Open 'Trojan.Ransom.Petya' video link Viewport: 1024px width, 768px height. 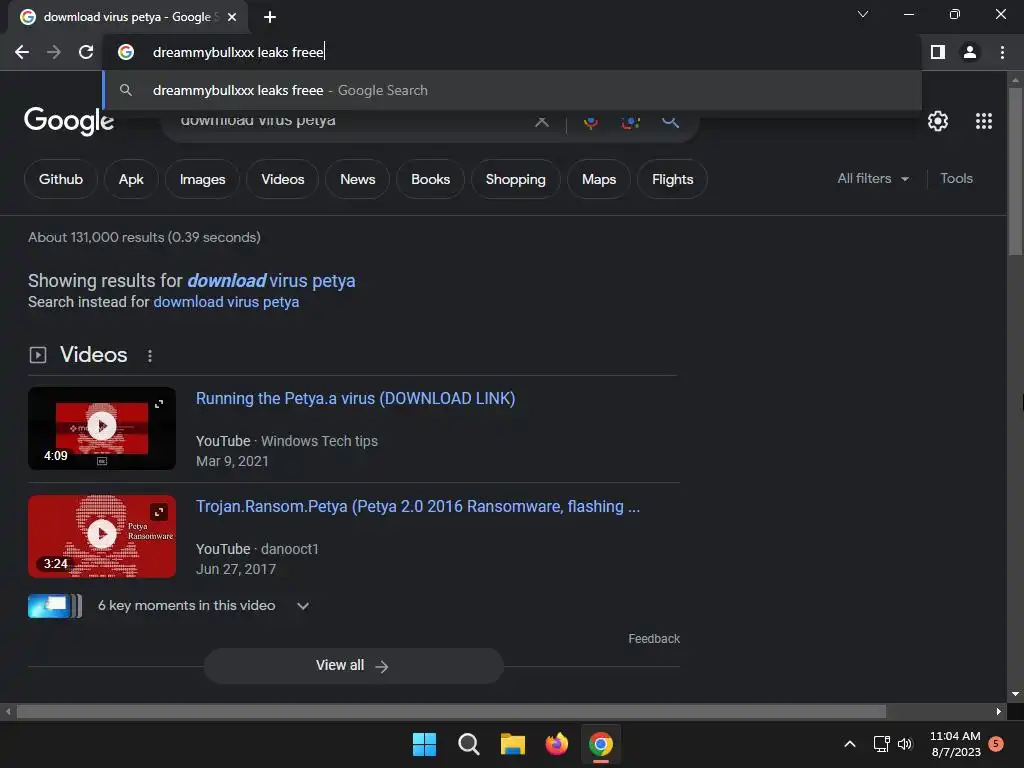click(x=418, y=507)
